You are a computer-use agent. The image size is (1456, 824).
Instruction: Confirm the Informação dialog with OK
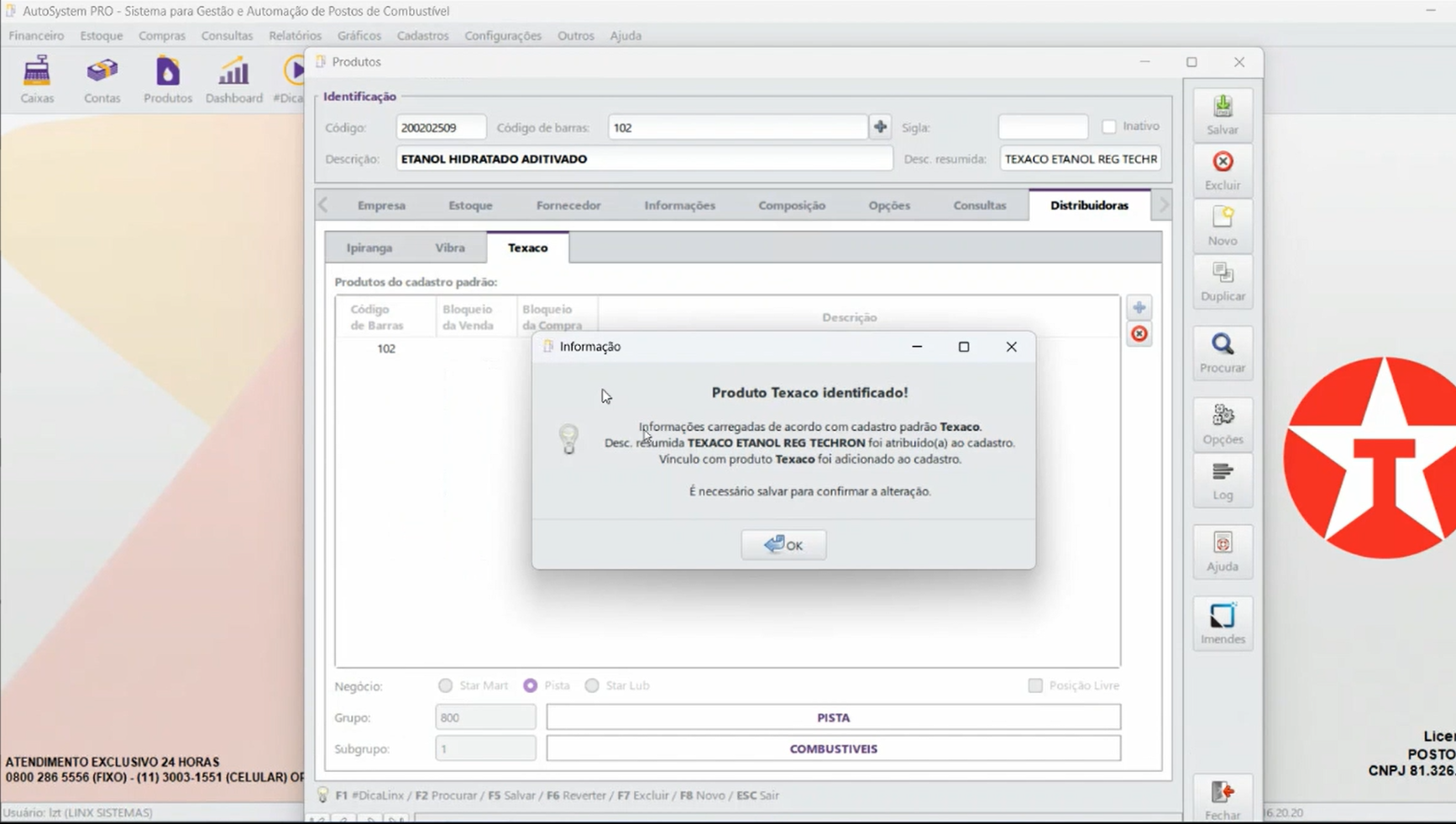(x=783, y=544)
